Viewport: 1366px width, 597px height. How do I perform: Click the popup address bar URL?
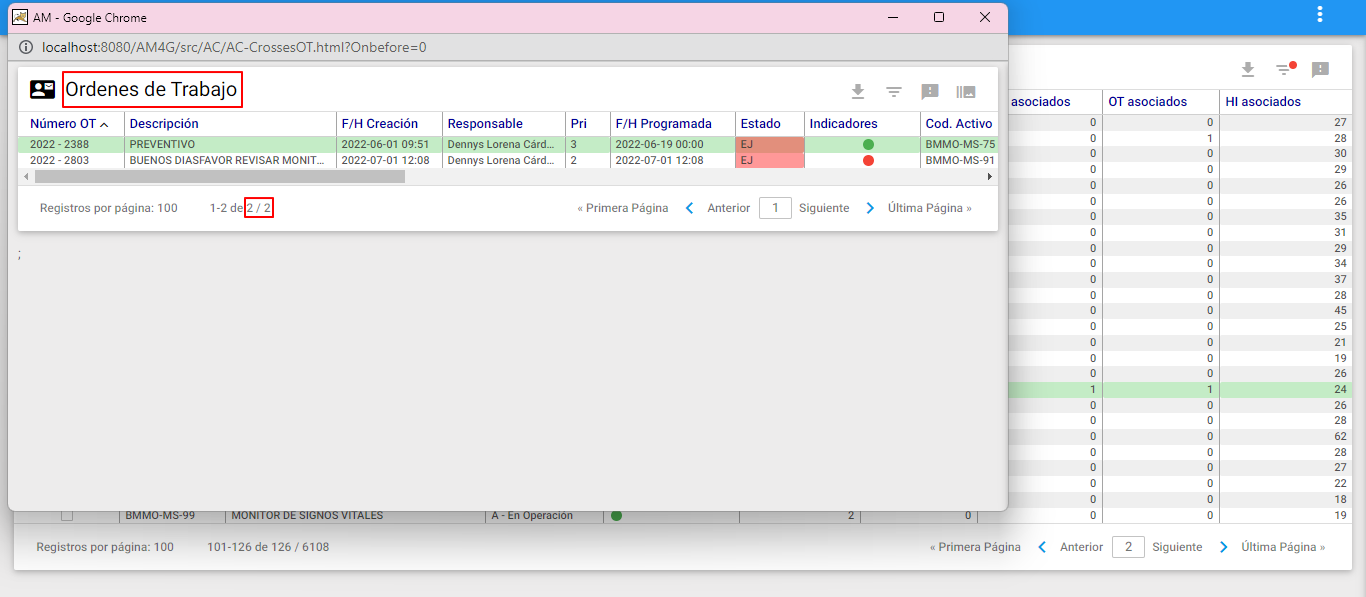click(x=234, y=47)
